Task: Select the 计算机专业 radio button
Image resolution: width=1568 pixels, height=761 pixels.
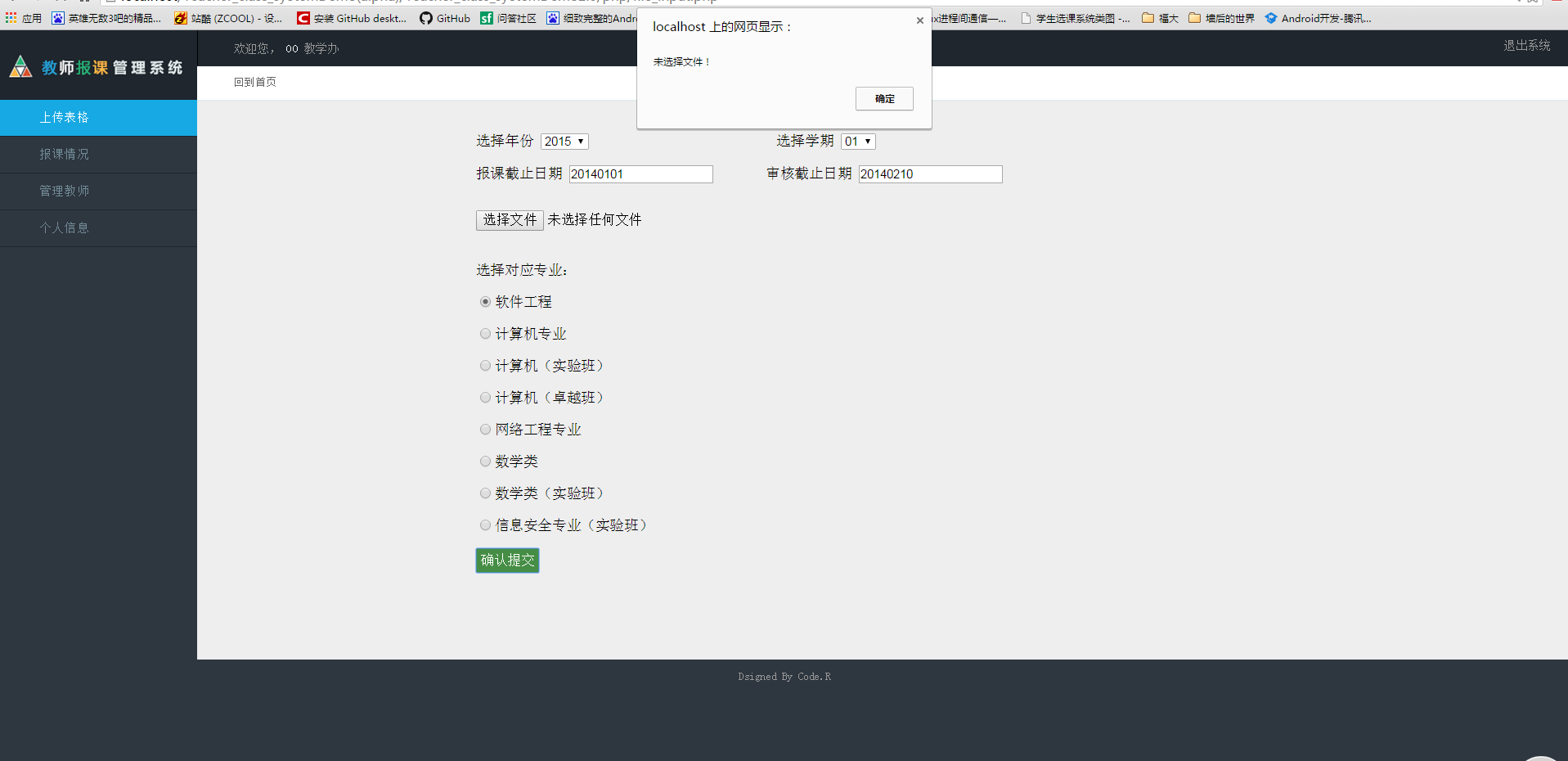Action: pos(485,334)
